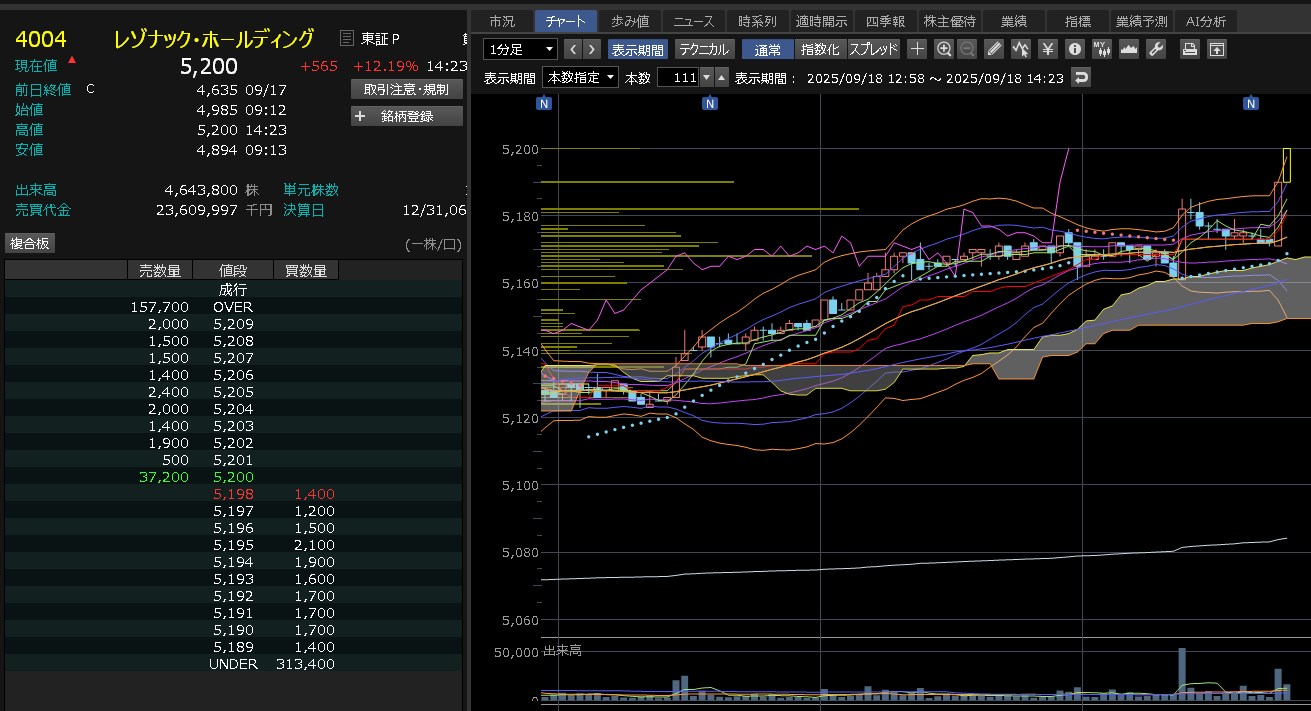Click the first N news marker
Viewport: 1311px width, 711px height.
click(544, 103)
